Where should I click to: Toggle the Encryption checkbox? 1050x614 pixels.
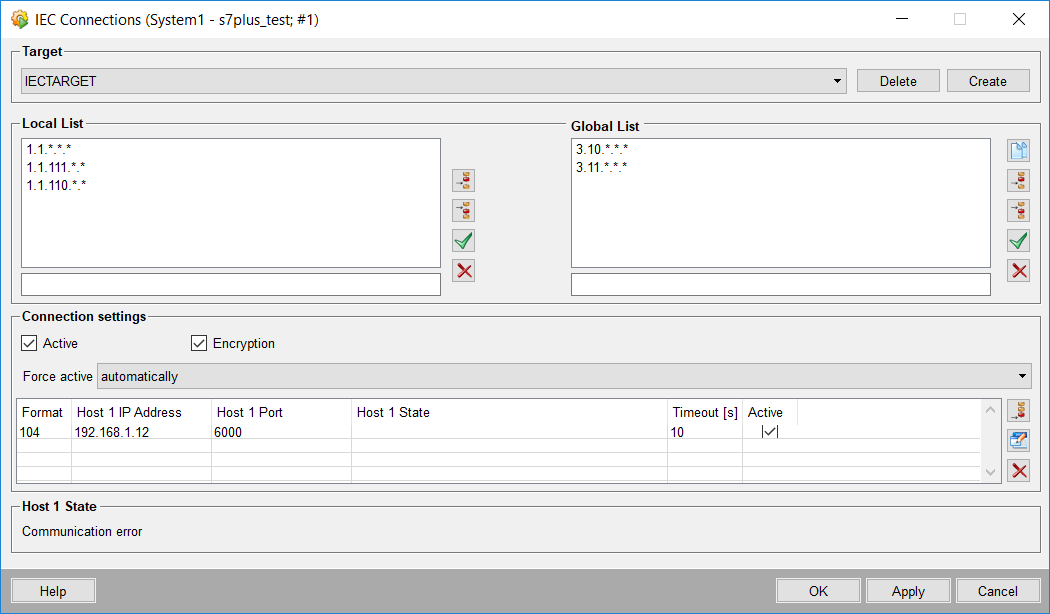pyautogui.click(x=199, y=343)
